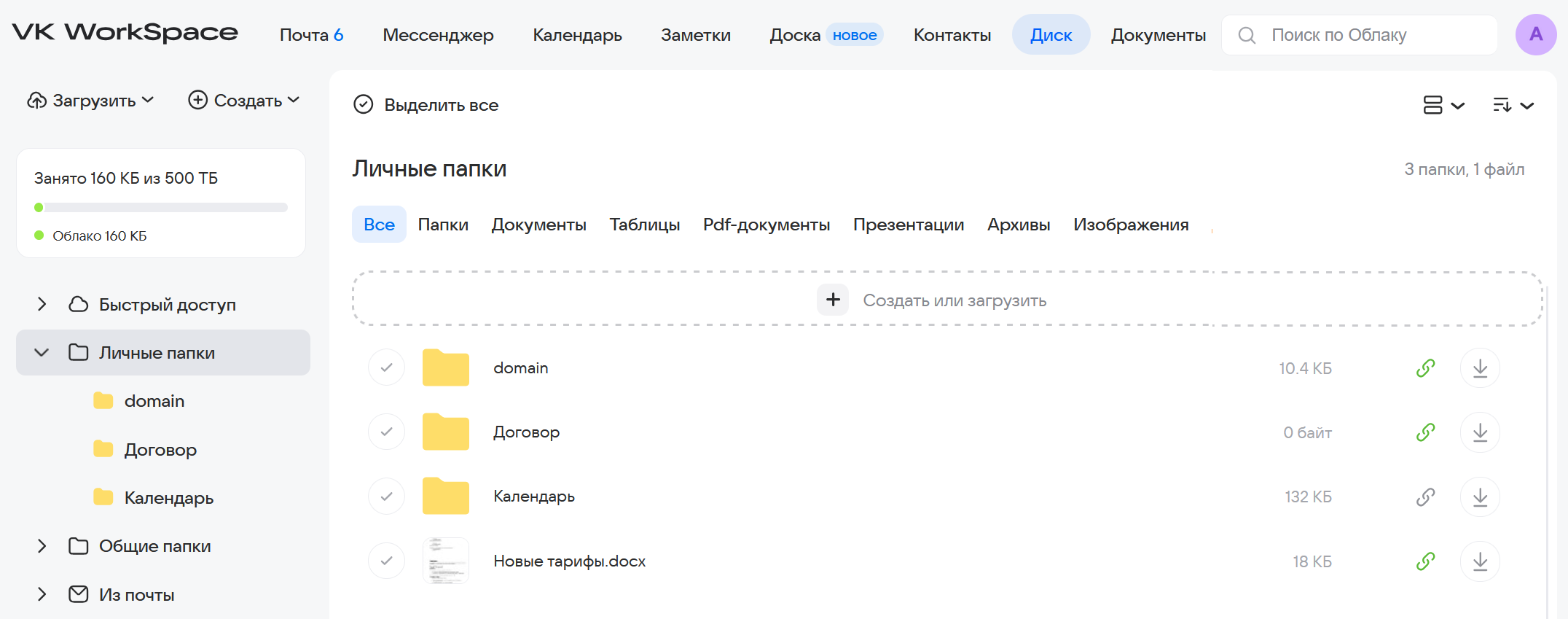The height and width of the screenshot is (619, 1568).
Task: Download the Новые тарифы.docx file
Action: [1480, 561]
